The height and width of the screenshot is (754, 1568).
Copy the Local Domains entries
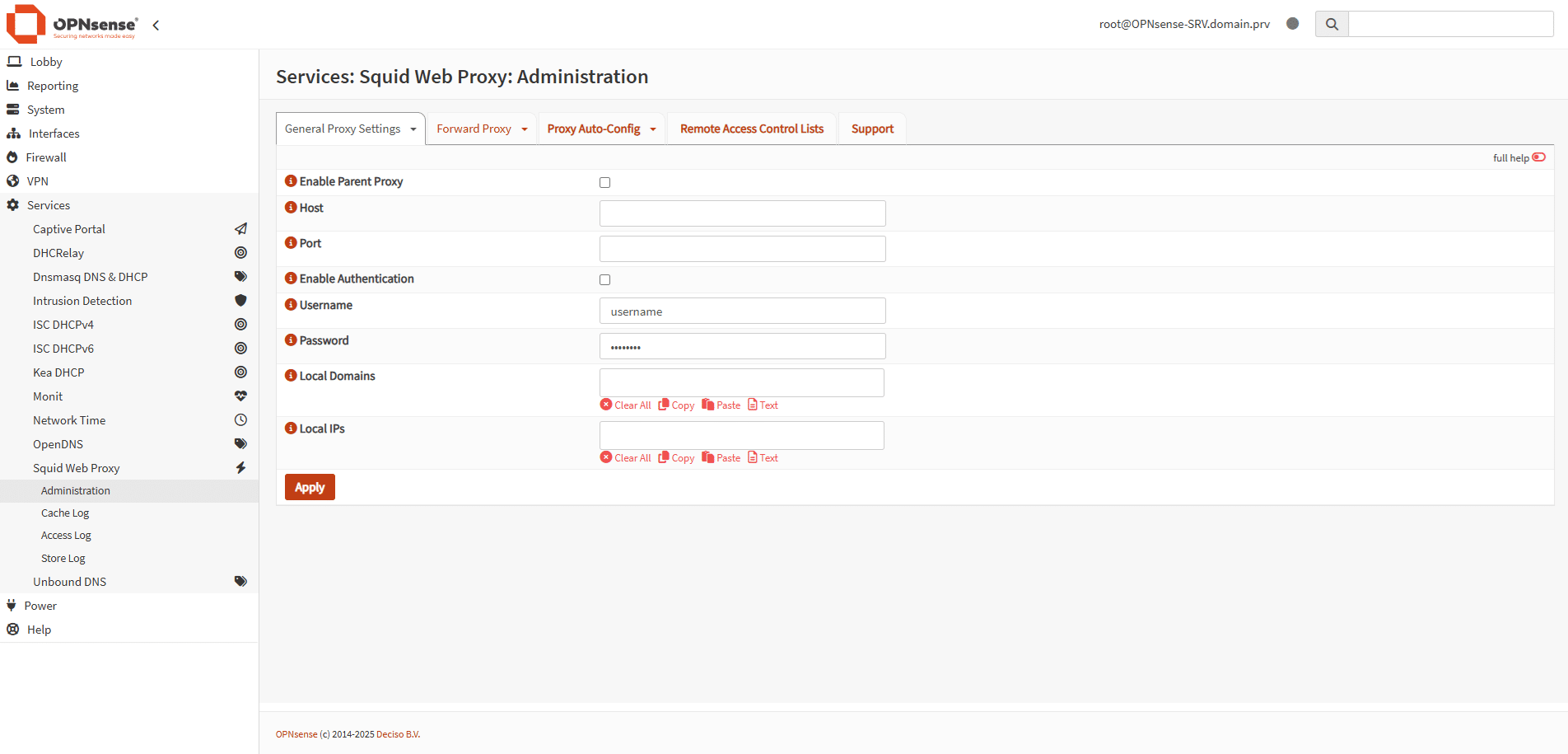coord(676,405)
